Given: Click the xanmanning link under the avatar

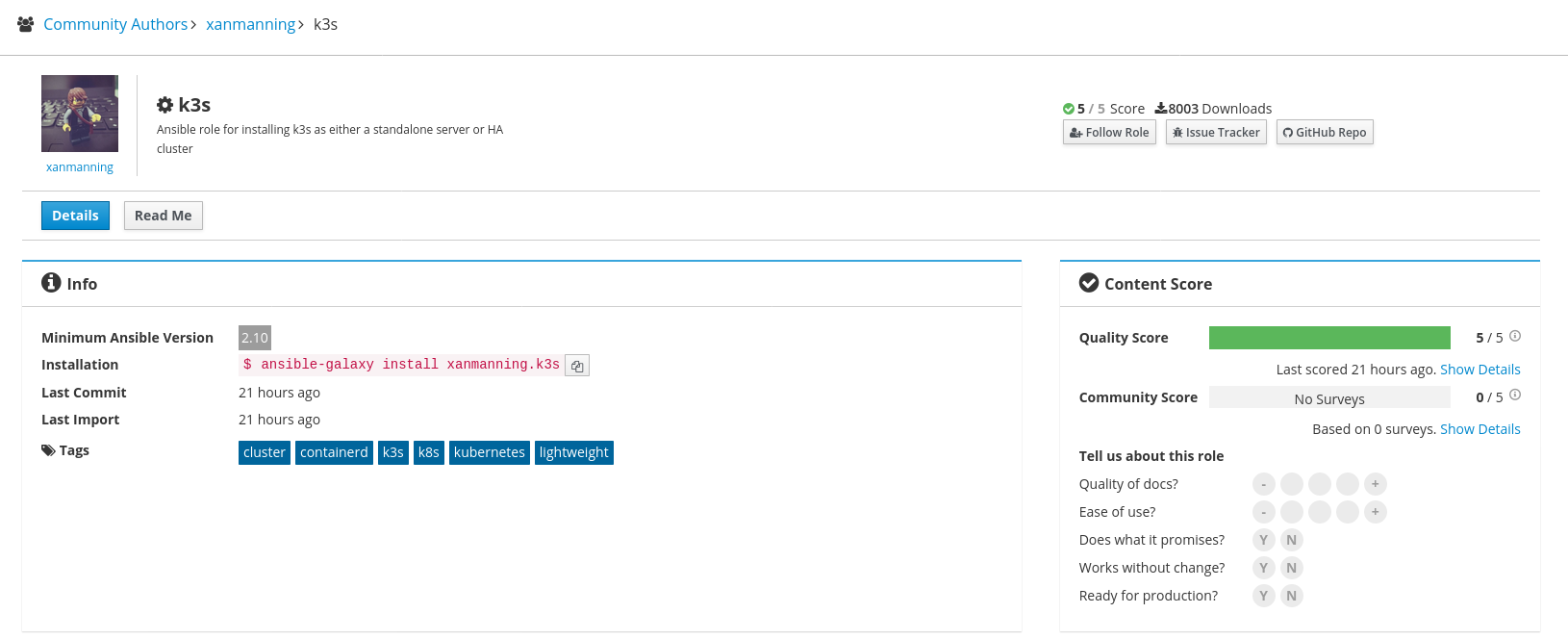Looking at the screenshot, I should pos(80,167).
